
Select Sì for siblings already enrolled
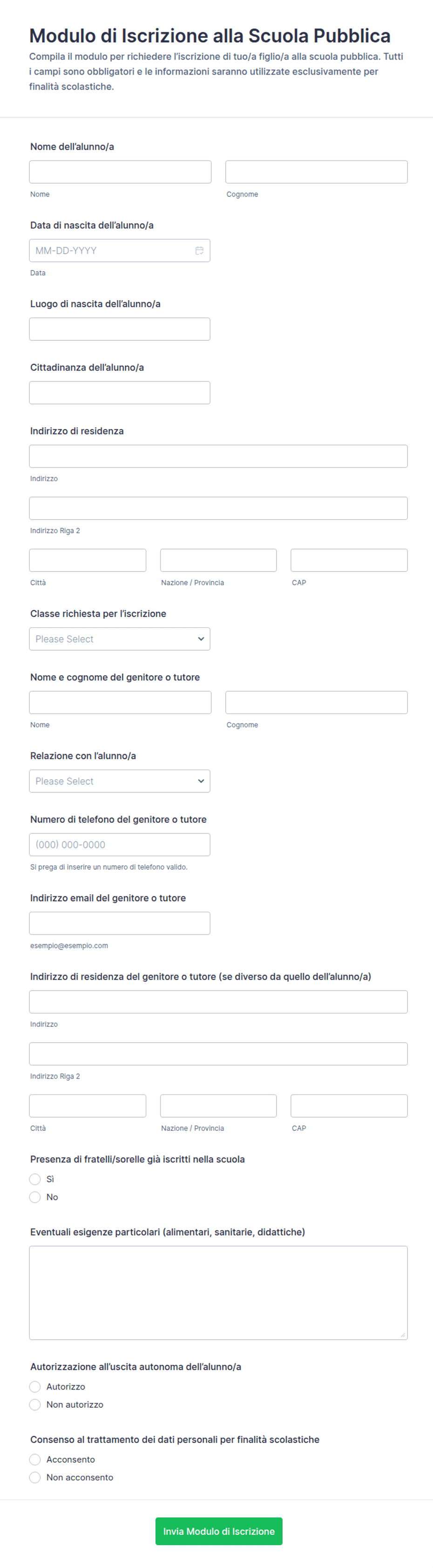click(35, 1180)
